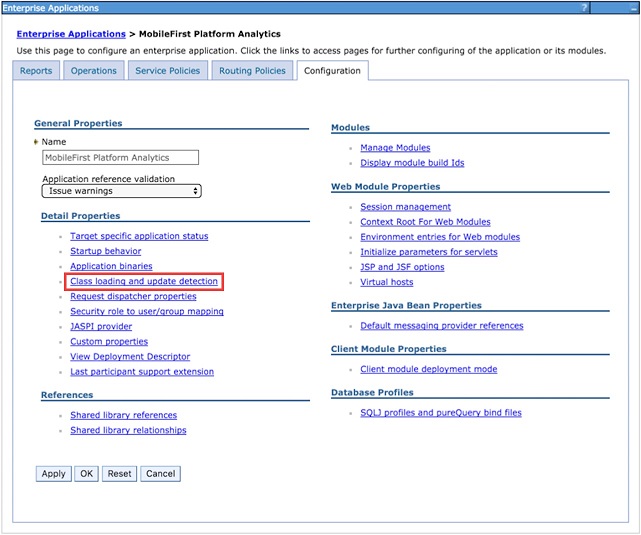This screenshot has height=535, width=641.
Task: Open Initialize parameters for servlets
Action: [429, 252]
